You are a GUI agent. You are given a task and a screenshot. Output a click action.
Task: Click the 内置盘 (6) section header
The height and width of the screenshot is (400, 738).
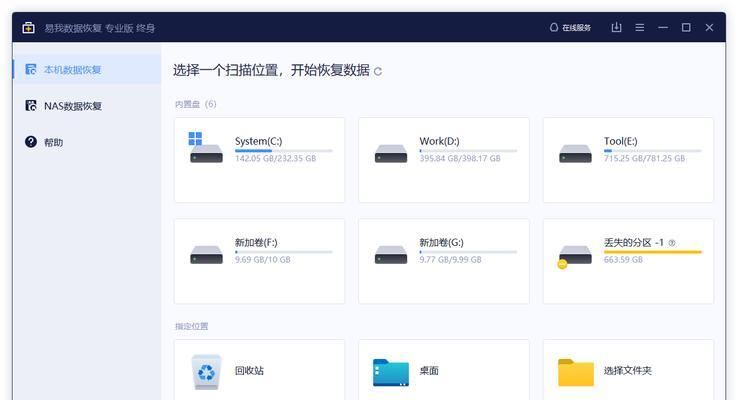[196, 104]
